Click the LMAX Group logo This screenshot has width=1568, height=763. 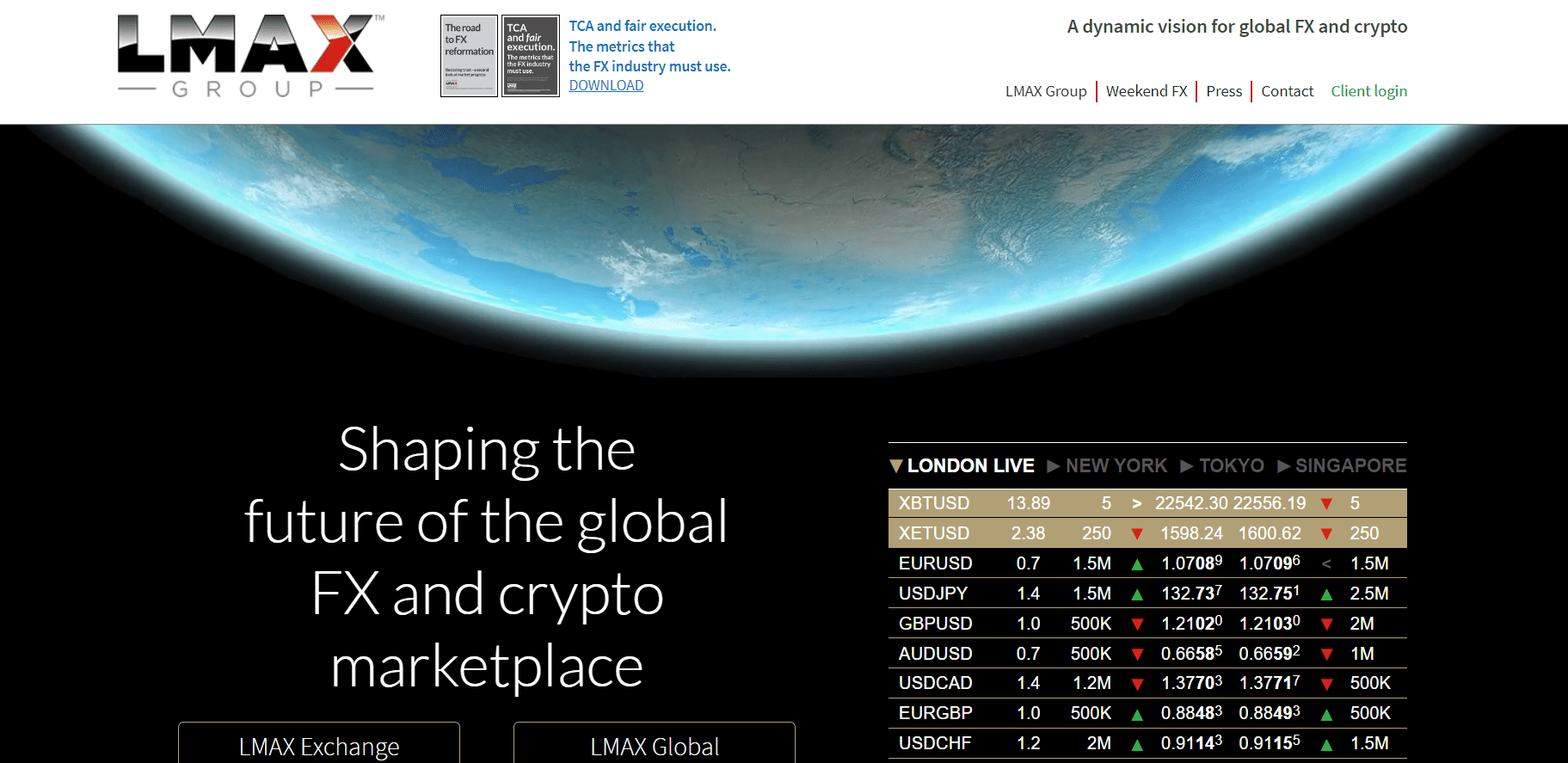pyautogui.click(x=251, y=56)
